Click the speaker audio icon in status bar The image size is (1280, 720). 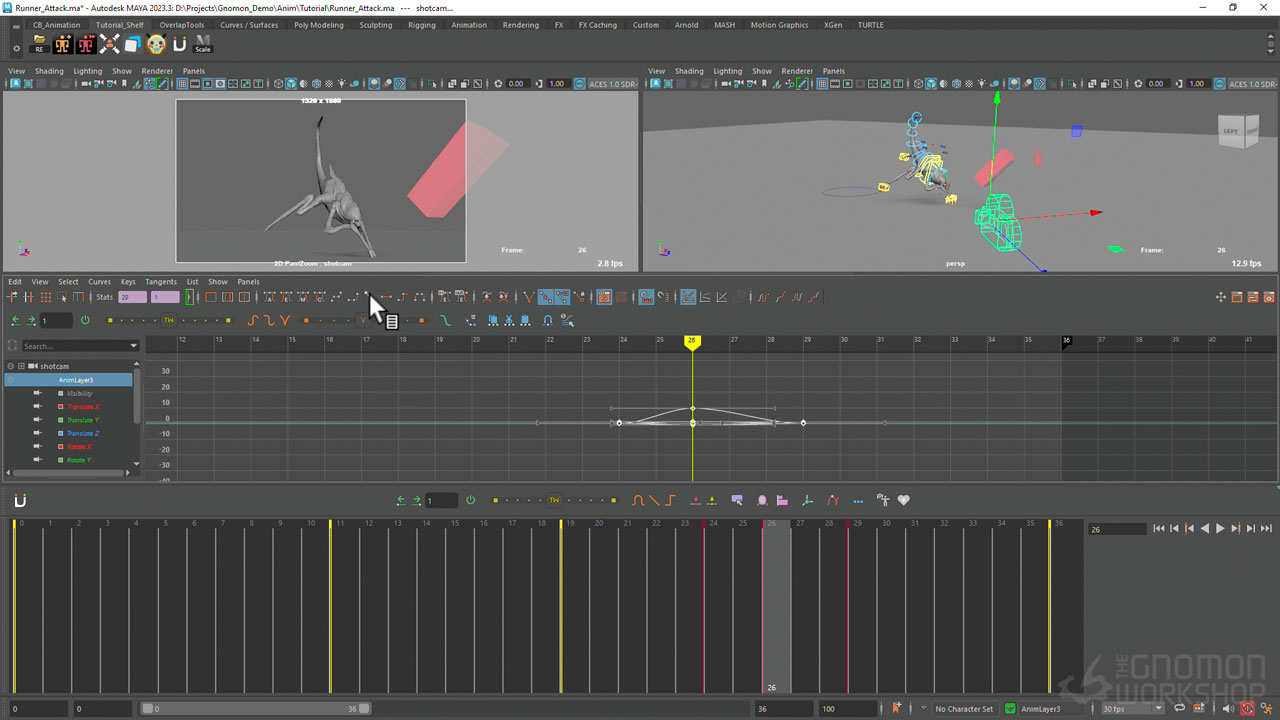1229,709
